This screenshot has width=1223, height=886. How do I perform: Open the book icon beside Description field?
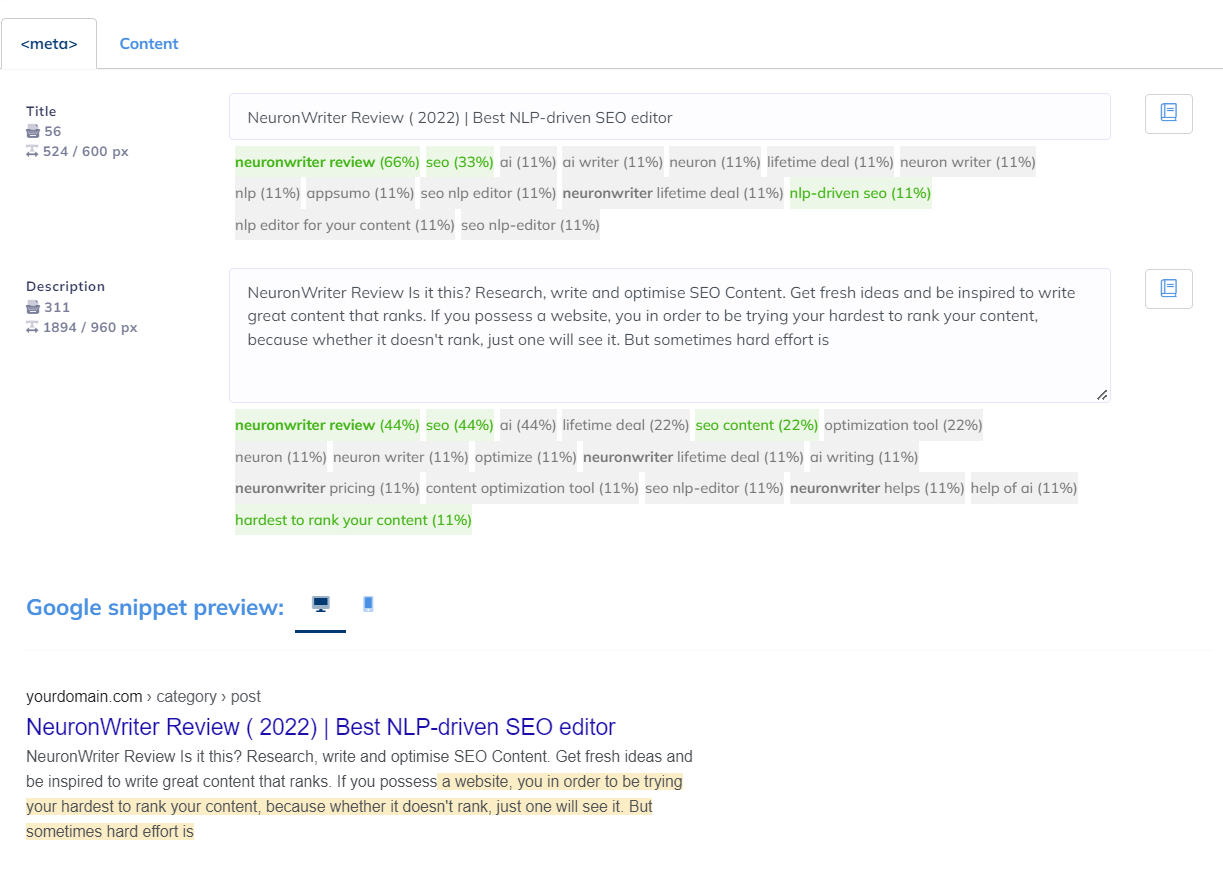coord(1168,288)
